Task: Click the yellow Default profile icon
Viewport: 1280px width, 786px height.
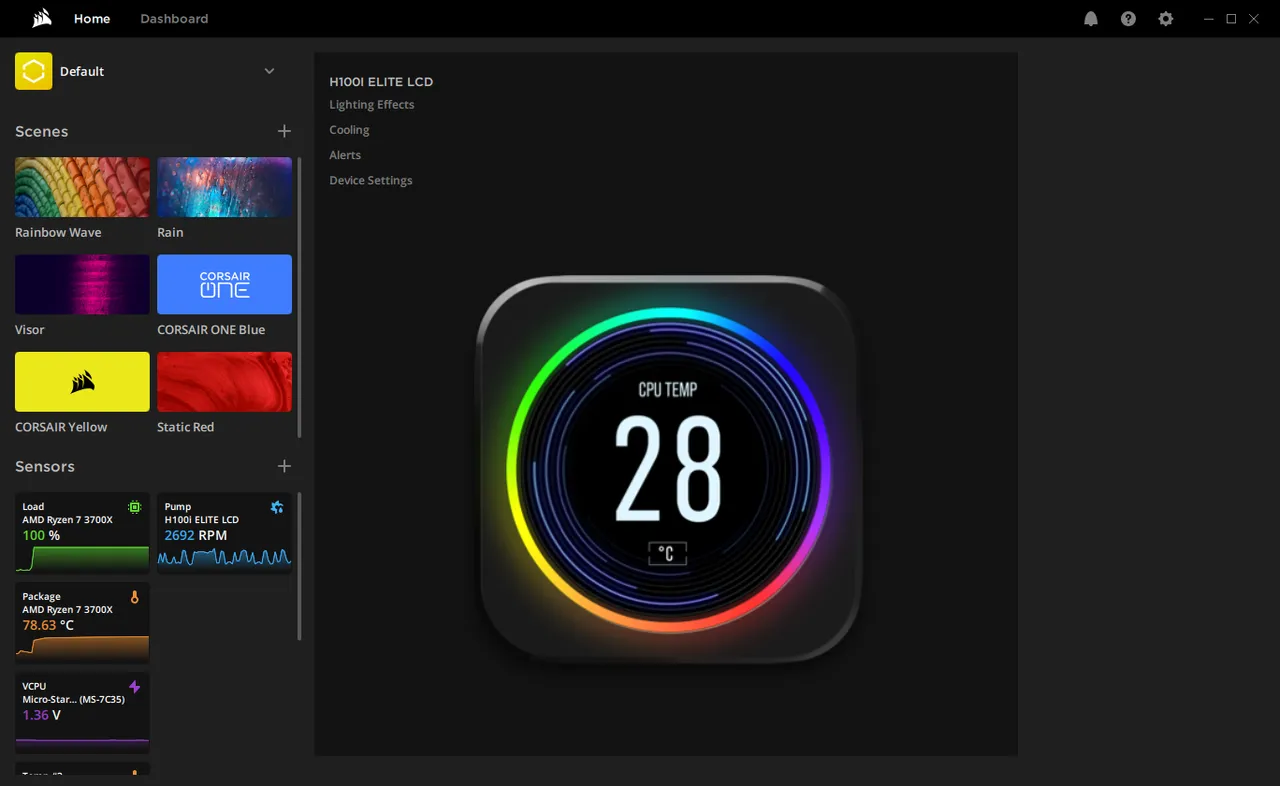Action: point(33,71)
